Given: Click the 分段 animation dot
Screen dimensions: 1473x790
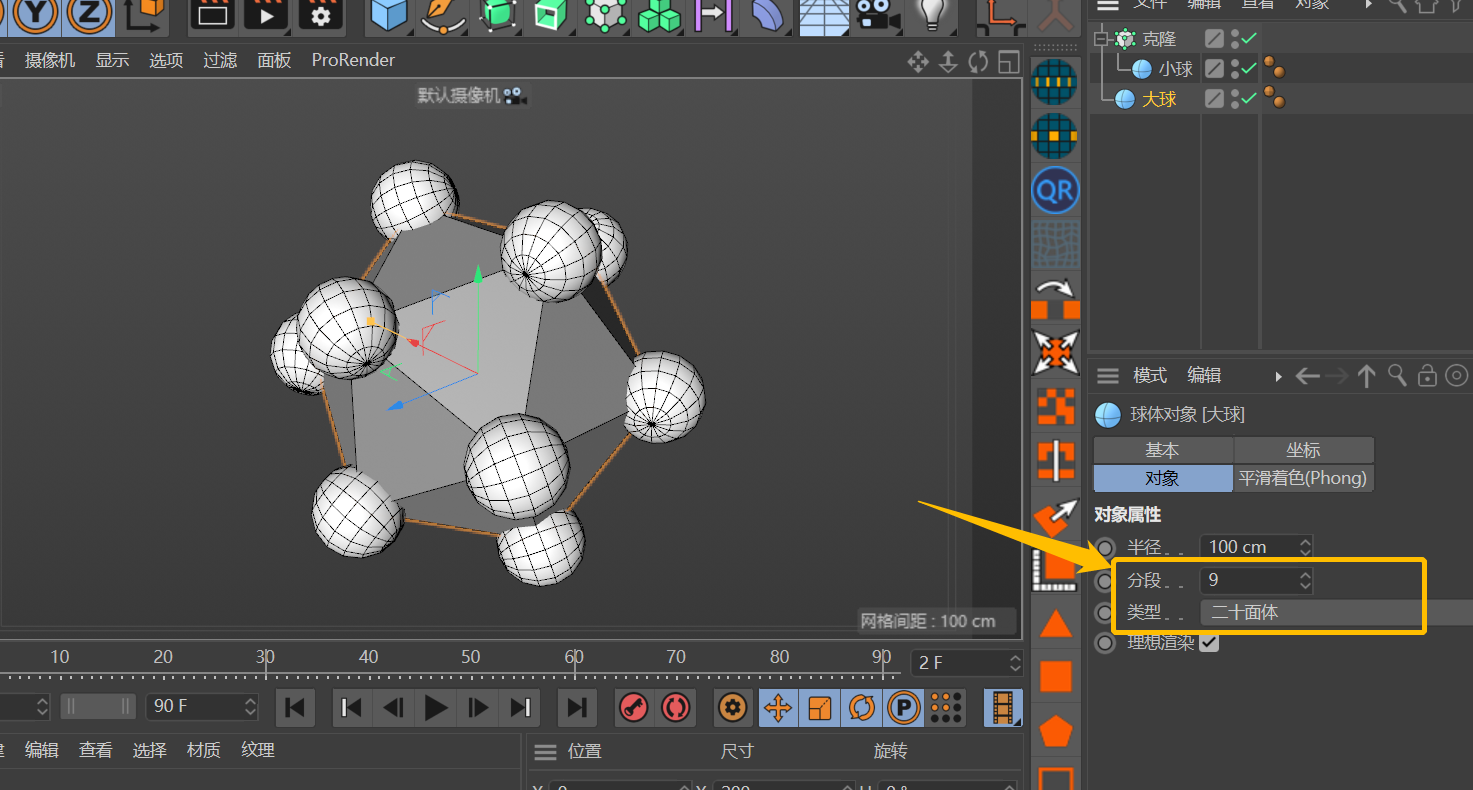Looking at the screenshot, I should click(1105, 580).
